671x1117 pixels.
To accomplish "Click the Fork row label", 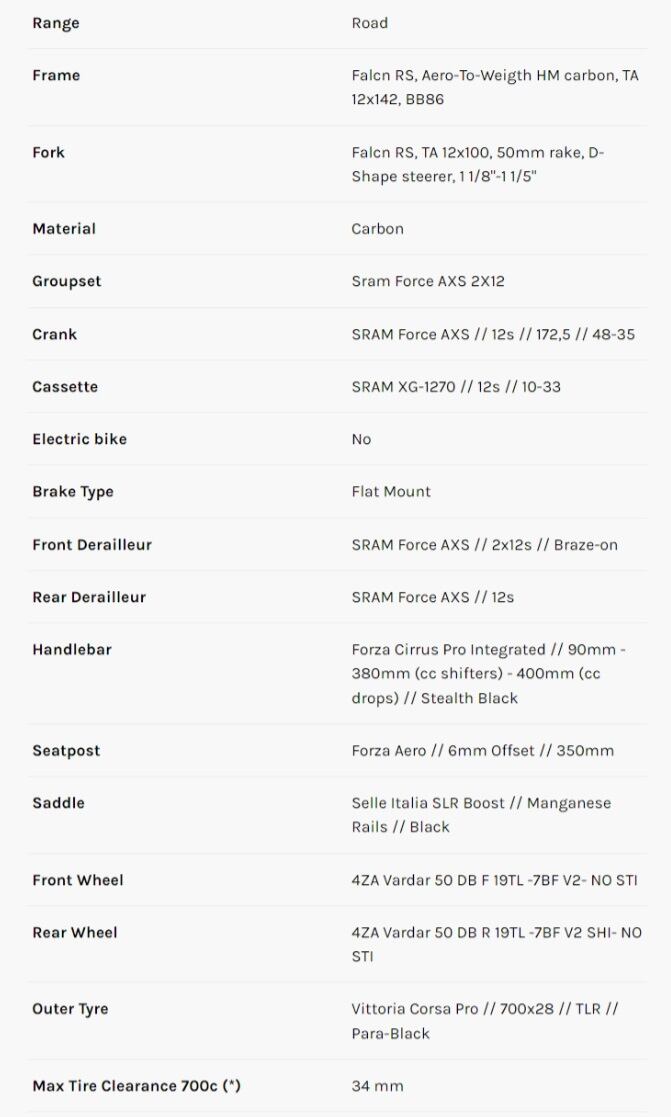I will (x=48, y=152).
